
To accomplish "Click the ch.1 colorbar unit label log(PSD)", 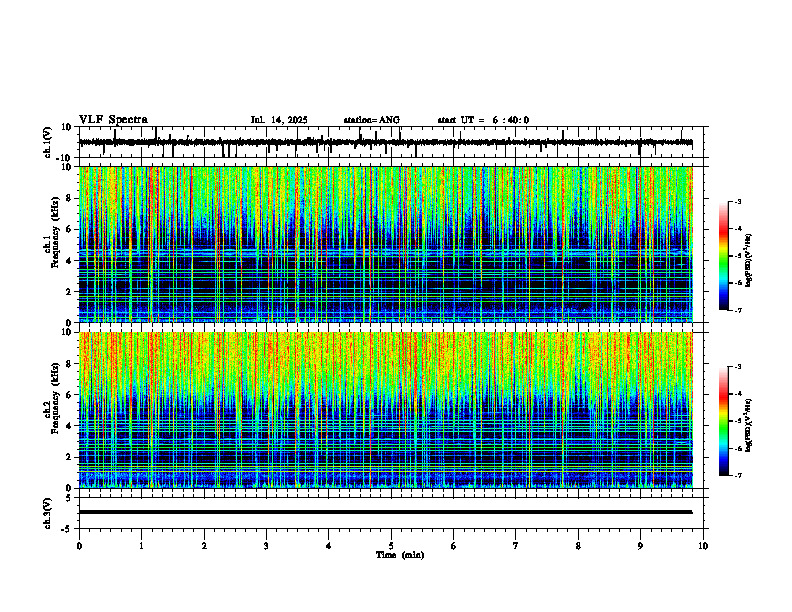I will tap(749, 261).
